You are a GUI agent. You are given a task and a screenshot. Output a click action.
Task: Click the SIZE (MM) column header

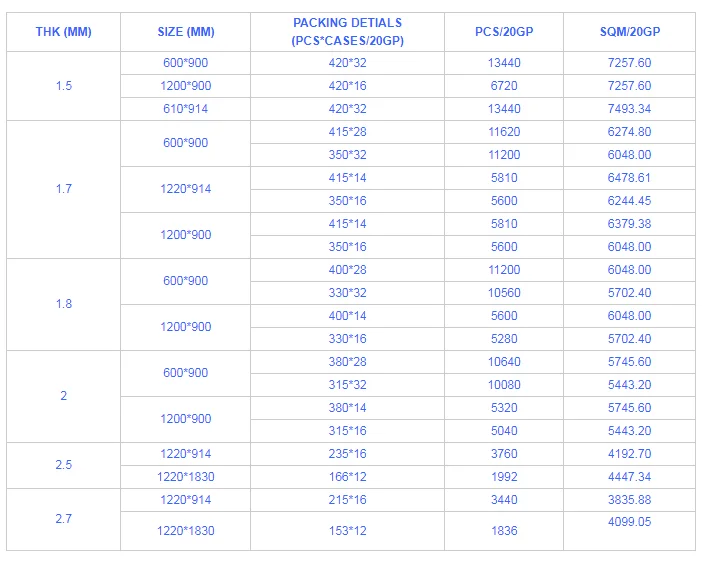185,32
